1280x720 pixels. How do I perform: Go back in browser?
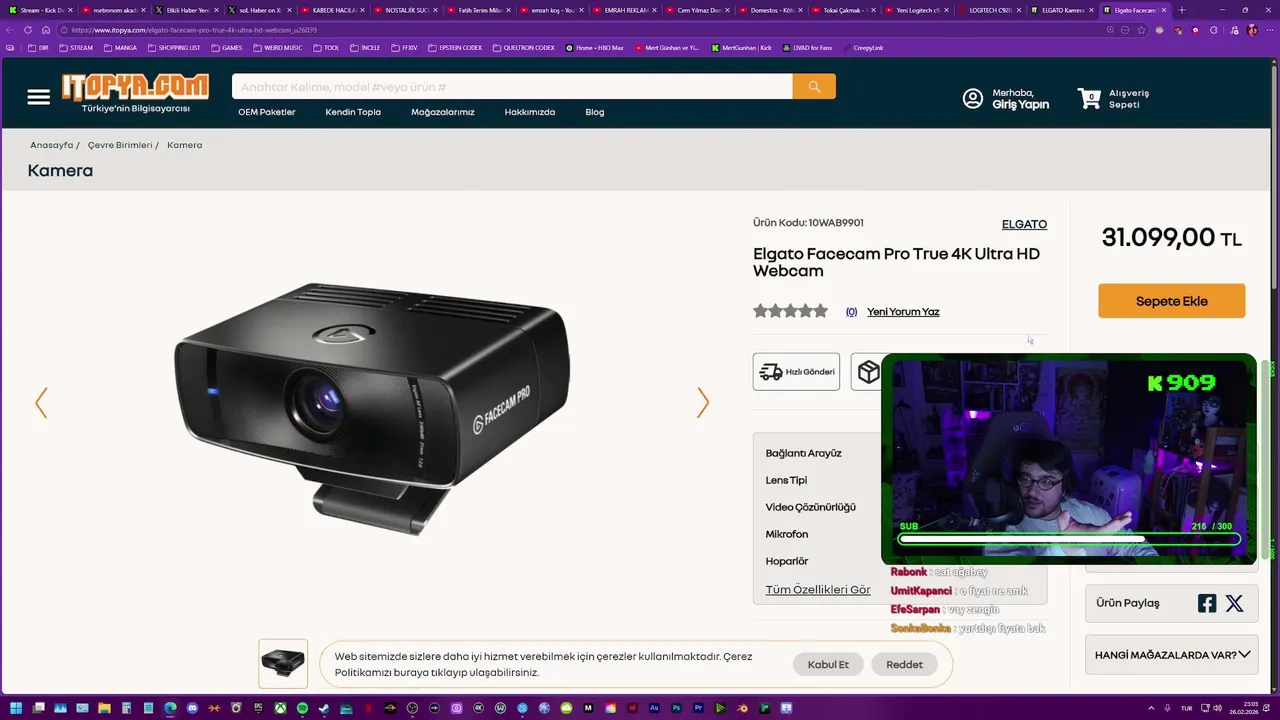pos(10,30)
